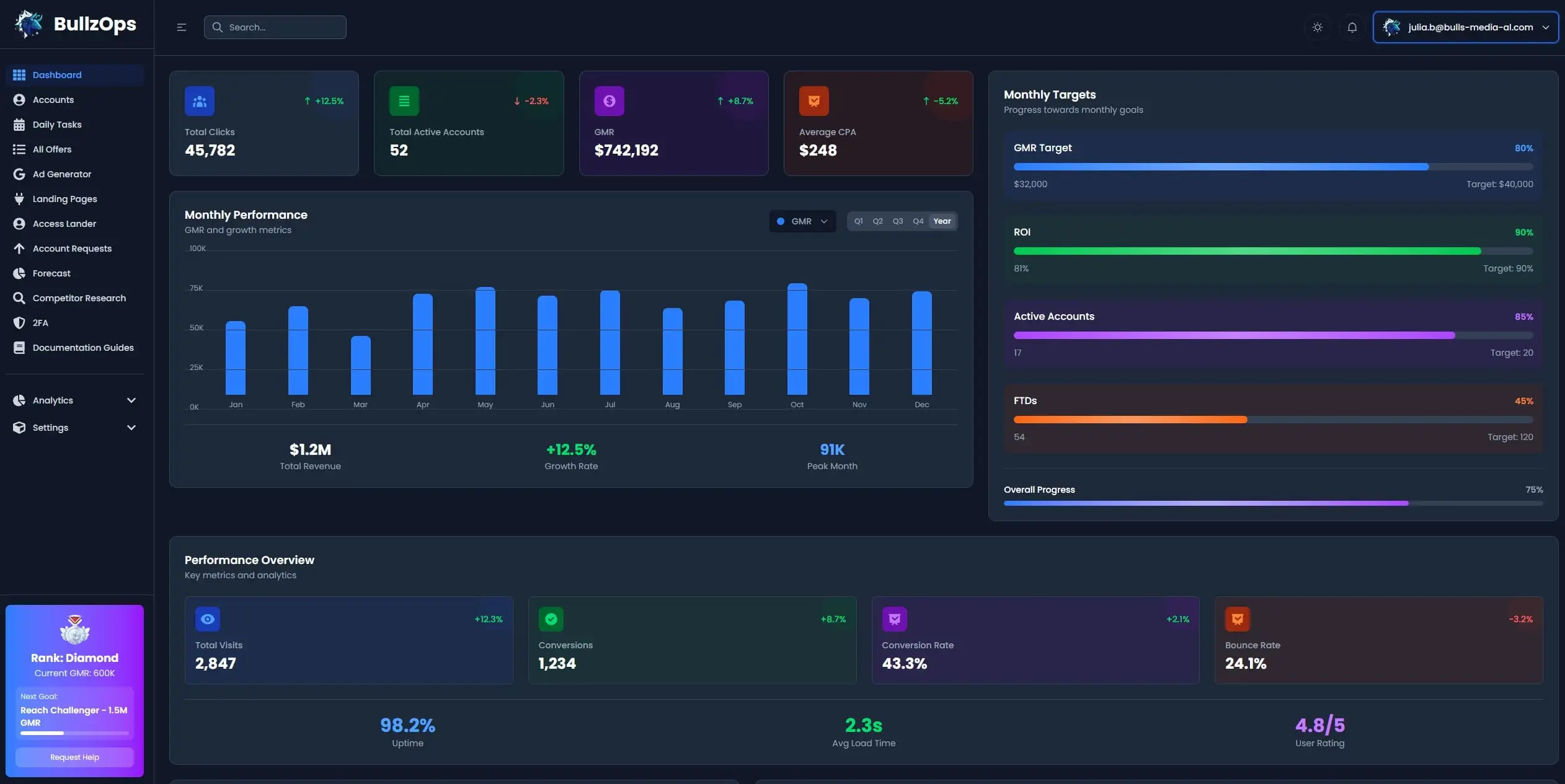Open the 2FA security settings
1565x784 pixels.
[40, 323]
